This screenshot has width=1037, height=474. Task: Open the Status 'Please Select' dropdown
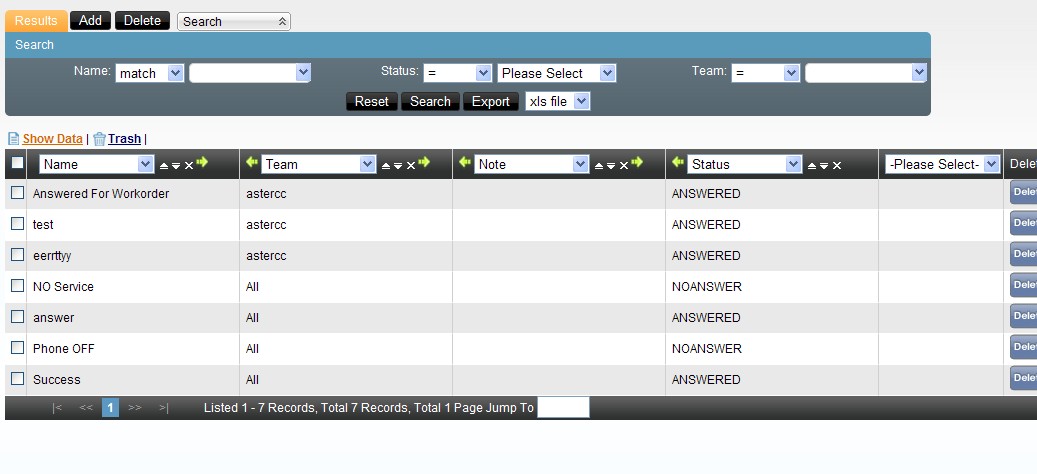coord(556,73)
